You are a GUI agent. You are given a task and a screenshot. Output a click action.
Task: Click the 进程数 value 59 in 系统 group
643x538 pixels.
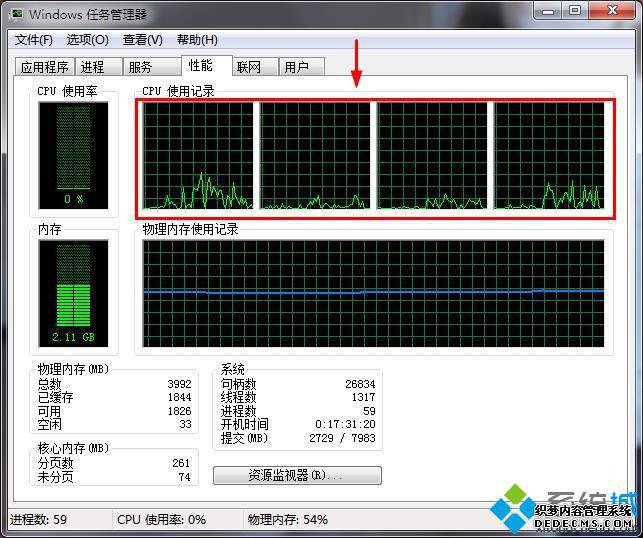tap(369, 411)
